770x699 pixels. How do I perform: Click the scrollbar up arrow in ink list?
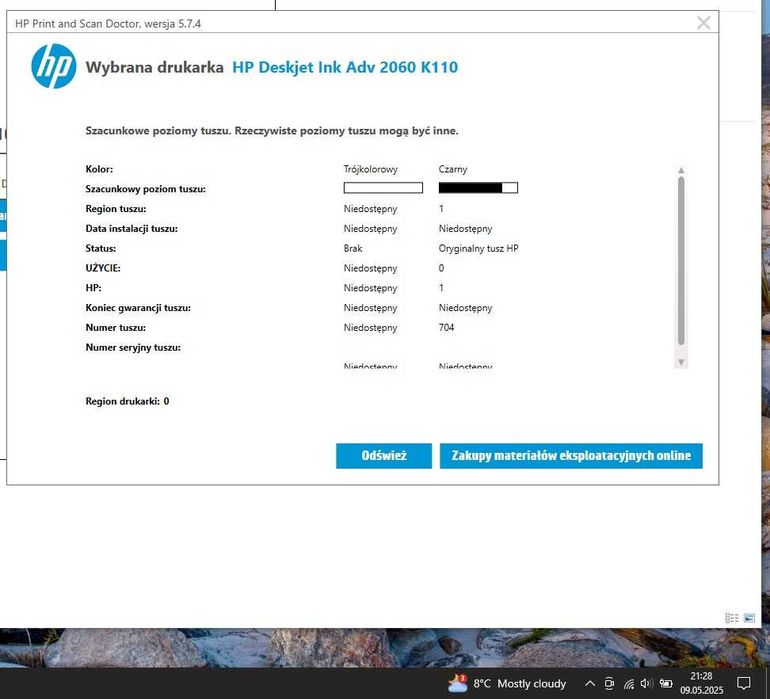681,170
